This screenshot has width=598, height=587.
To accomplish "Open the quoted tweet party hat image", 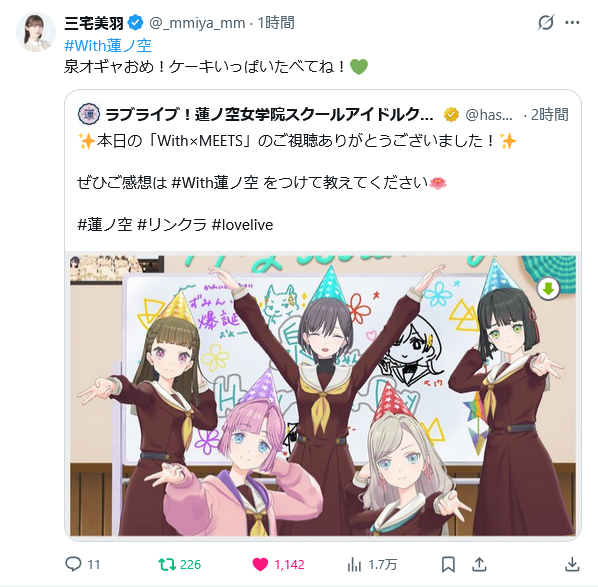I will 323,396.
